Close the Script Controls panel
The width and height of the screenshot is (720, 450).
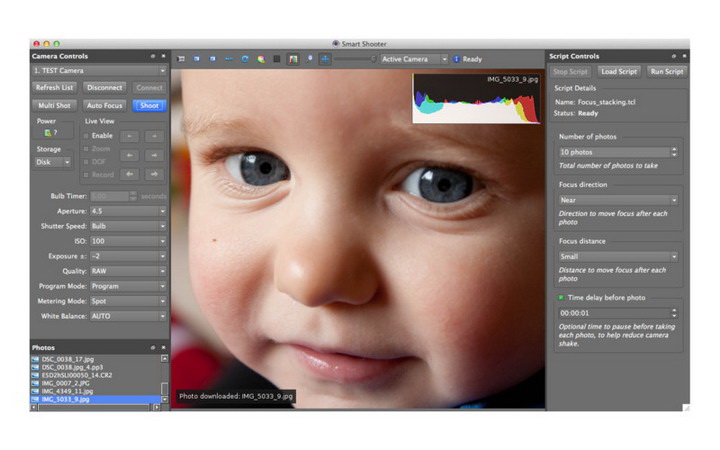pos(684,56)
